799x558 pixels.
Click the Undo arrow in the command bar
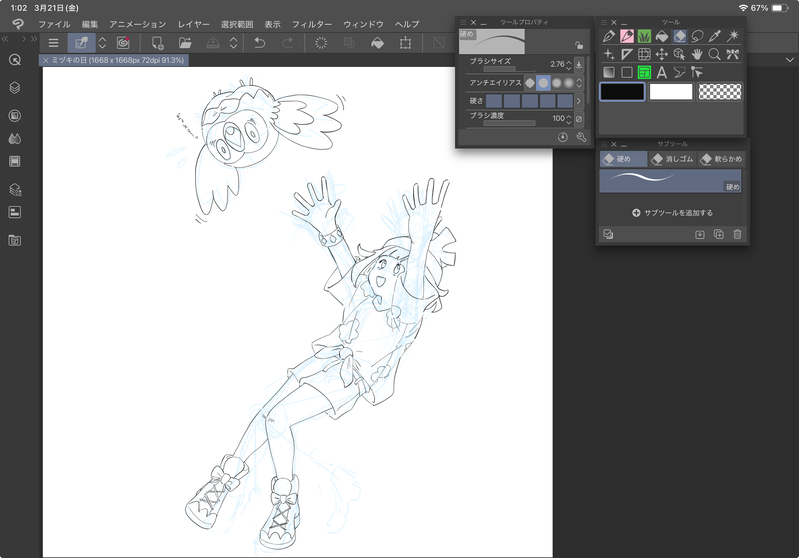coord(260,43)
